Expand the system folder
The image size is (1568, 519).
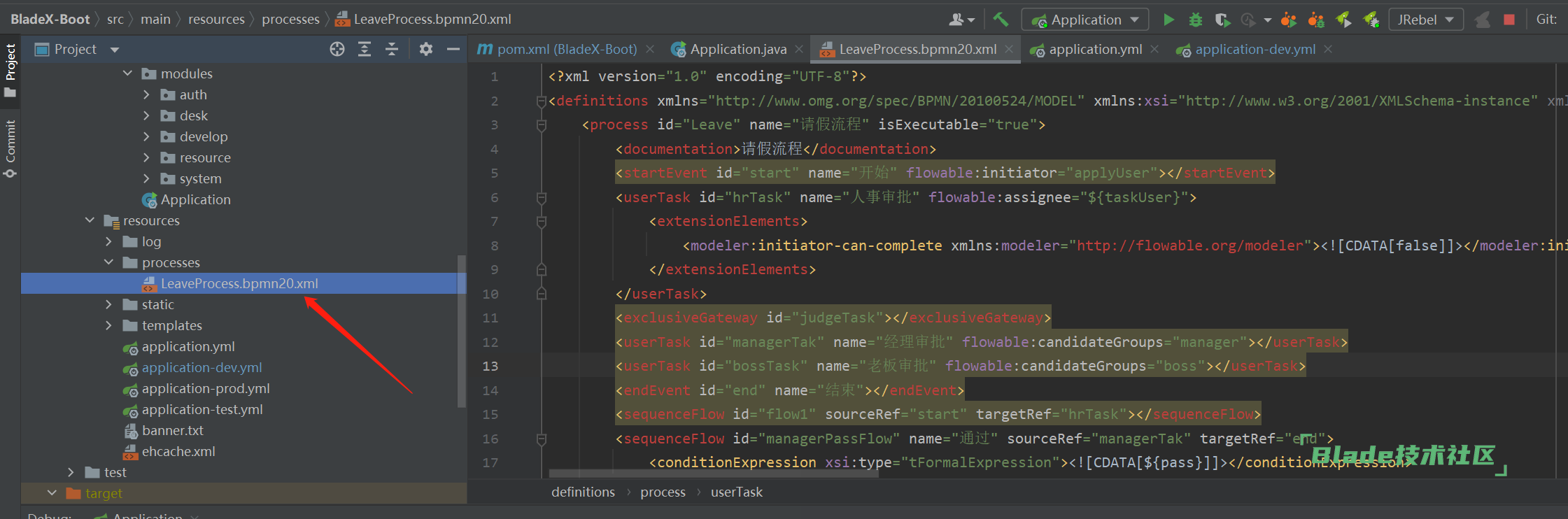pos(146,178)
